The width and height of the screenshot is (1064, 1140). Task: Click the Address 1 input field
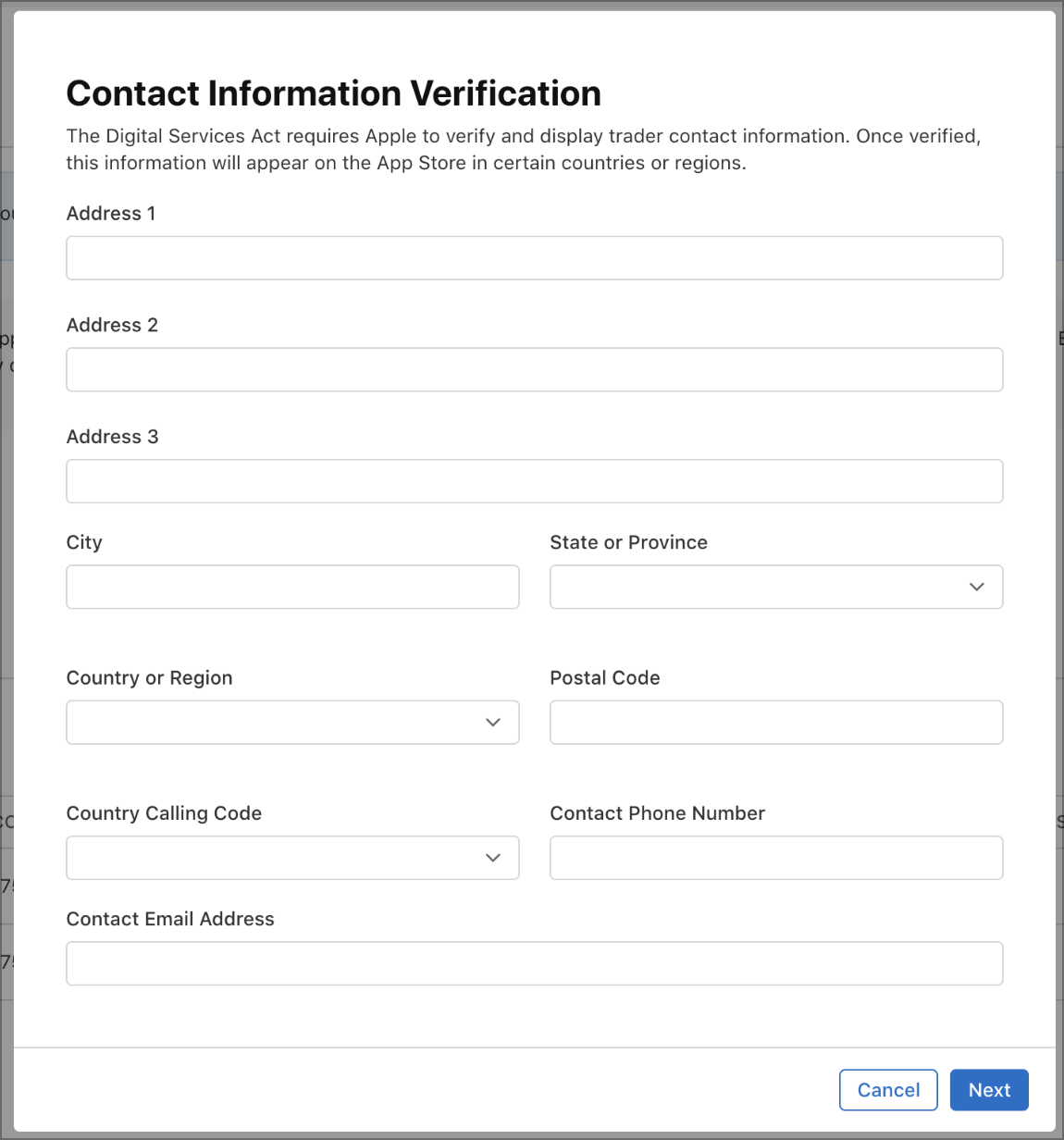[x=535, y=258]
